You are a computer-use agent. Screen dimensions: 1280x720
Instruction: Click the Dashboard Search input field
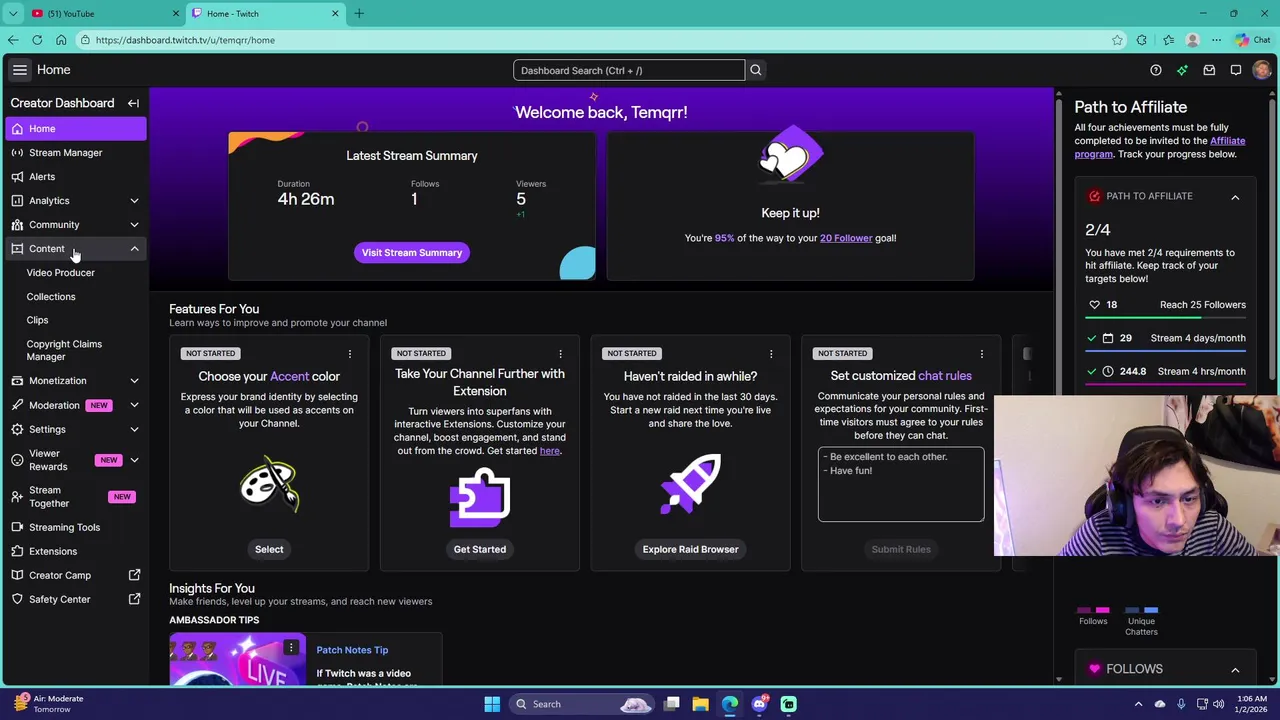[629, 70]
